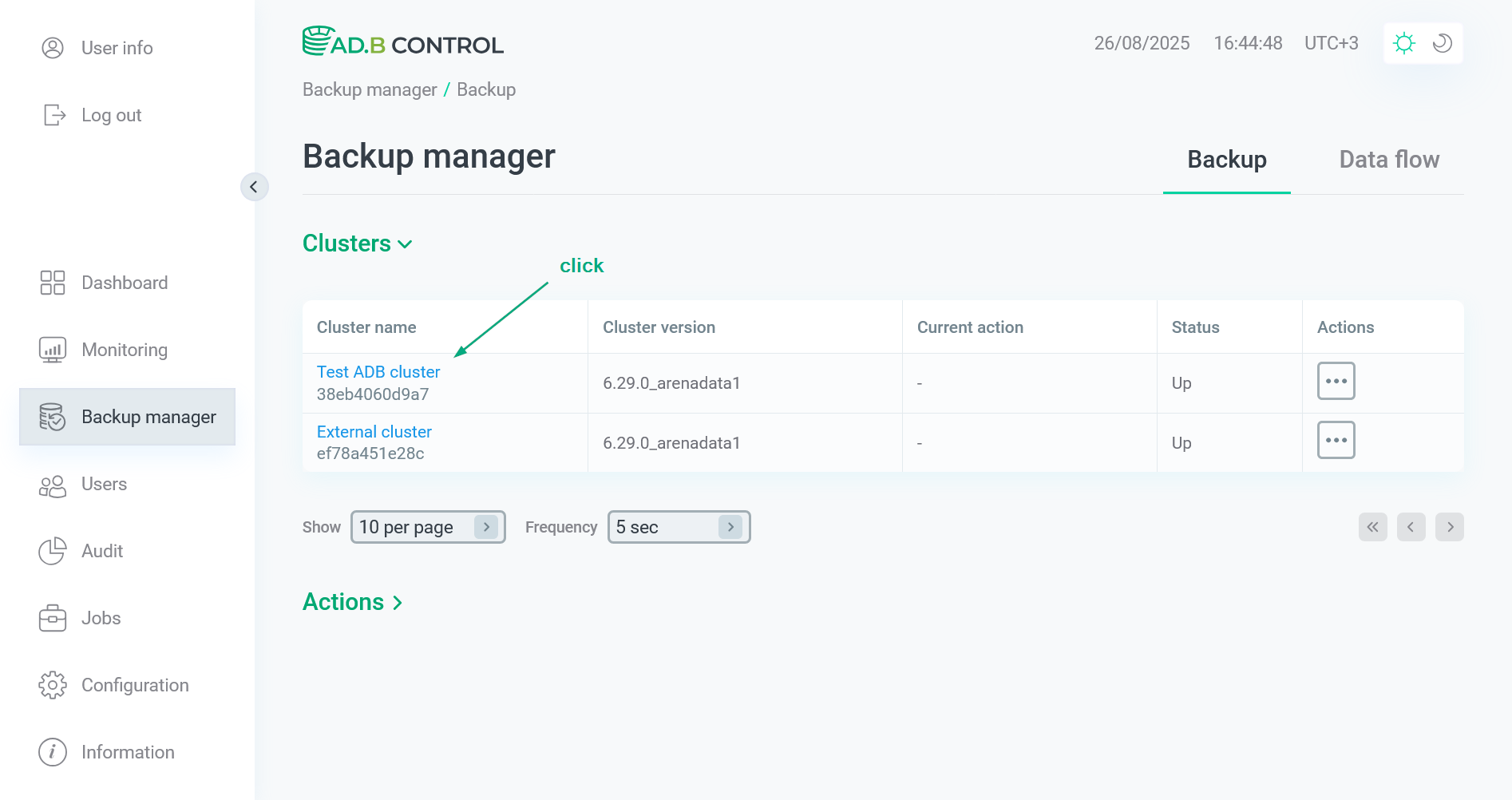Collapse the Clusters section

click(x=406, y=244)
